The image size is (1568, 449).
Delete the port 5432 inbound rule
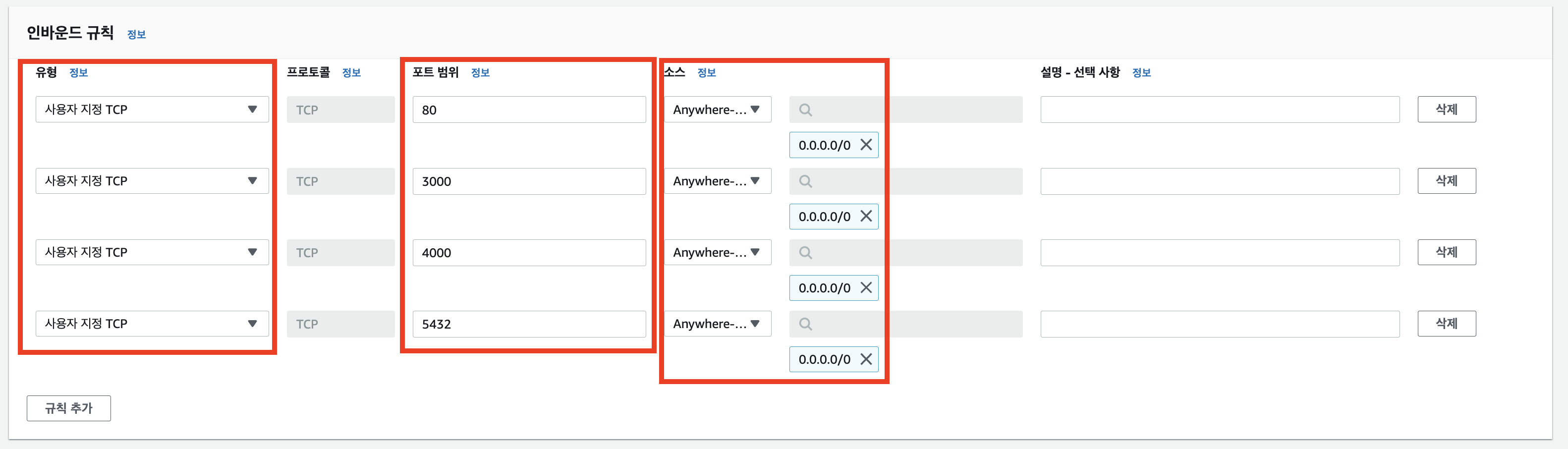(1446, 324)
